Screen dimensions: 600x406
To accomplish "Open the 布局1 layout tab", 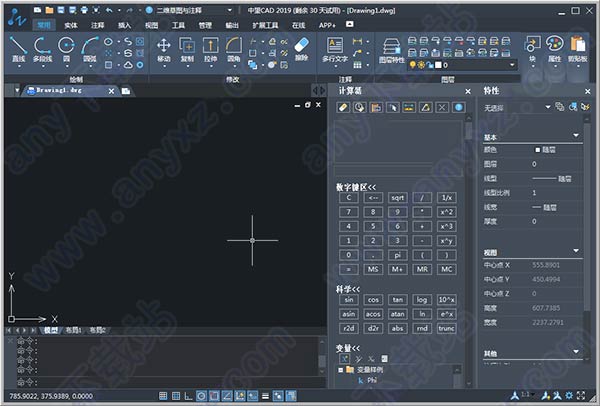I will pos(73,330).
